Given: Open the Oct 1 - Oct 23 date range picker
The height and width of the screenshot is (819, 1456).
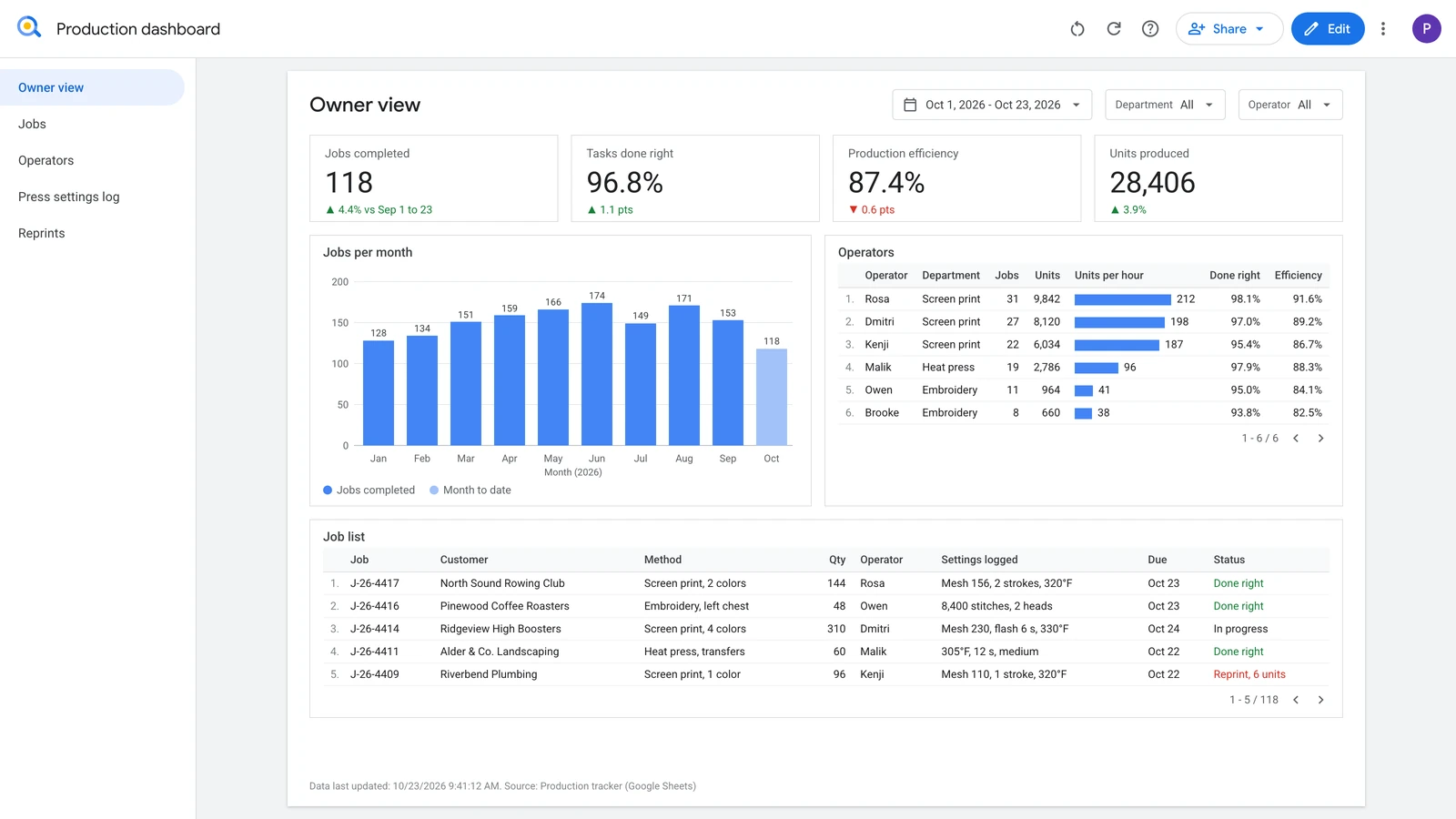Looking at the screenshot, I should pyautogui.click(x=993, y=105).
